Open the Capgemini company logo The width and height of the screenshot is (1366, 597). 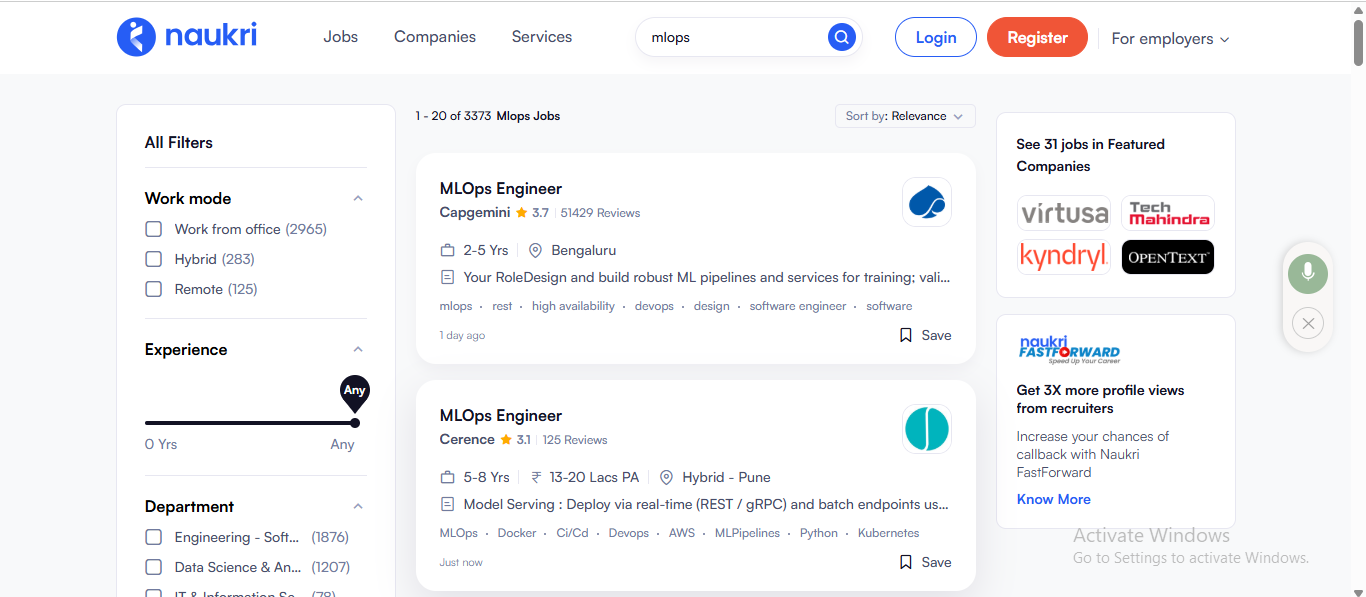[x=926, y=203]
